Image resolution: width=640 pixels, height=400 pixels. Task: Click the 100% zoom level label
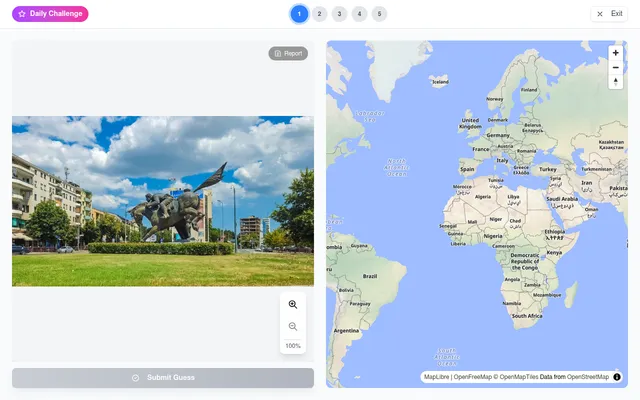point(293,346)
